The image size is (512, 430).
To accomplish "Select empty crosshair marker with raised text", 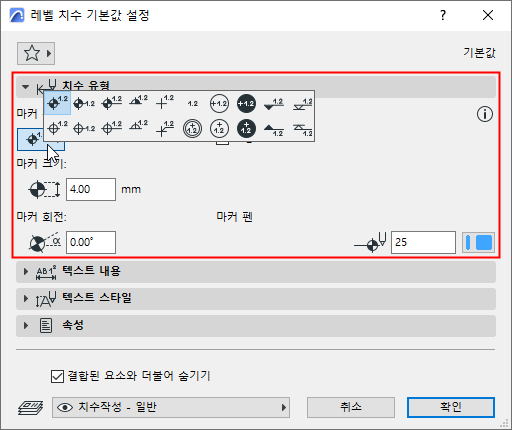I will [57, 128].
